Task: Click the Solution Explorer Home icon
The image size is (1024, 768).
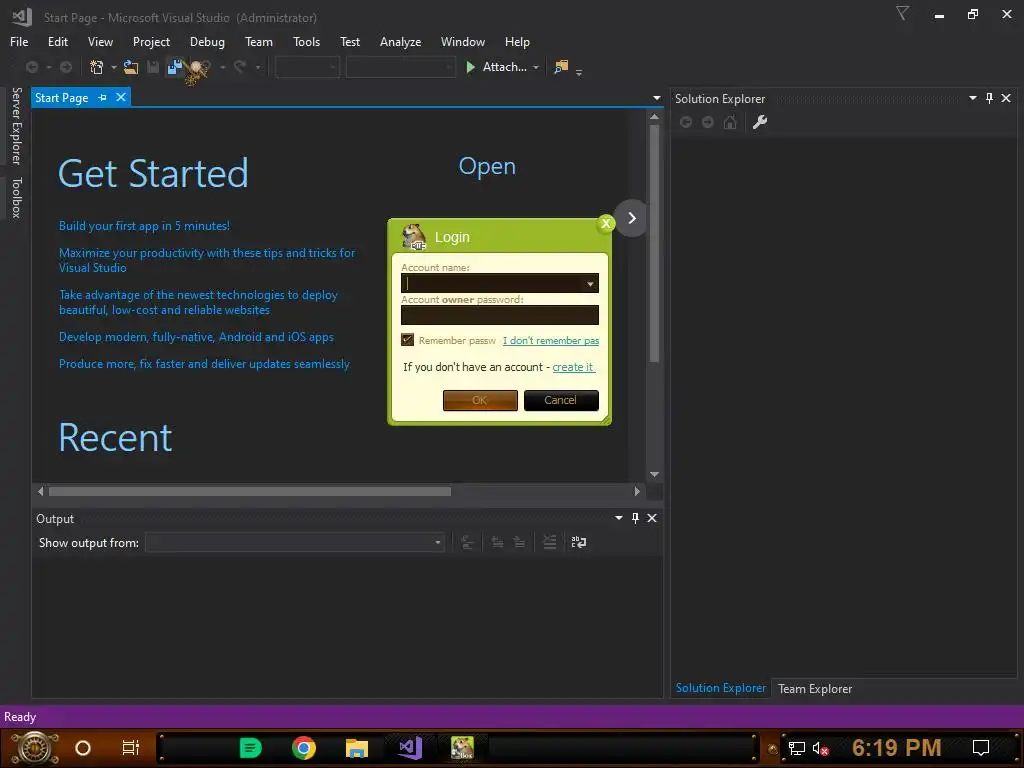Action: coord(730,122)
